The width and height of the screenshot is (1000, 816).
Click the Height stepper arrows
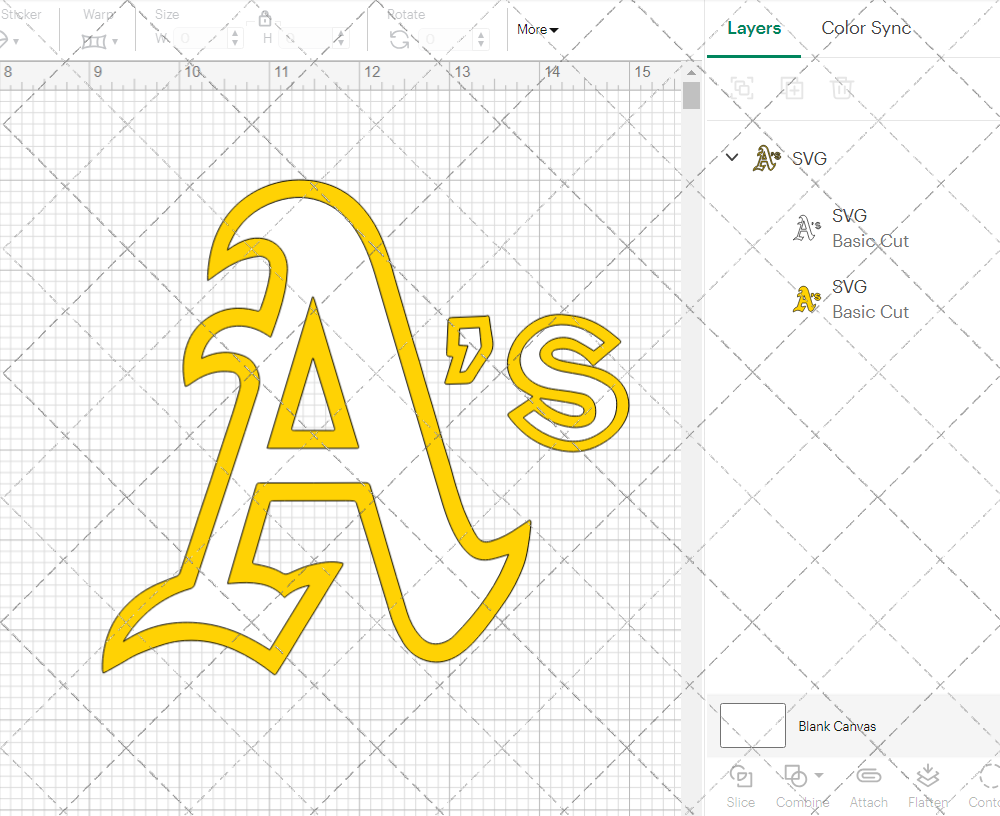pos(341,39)
